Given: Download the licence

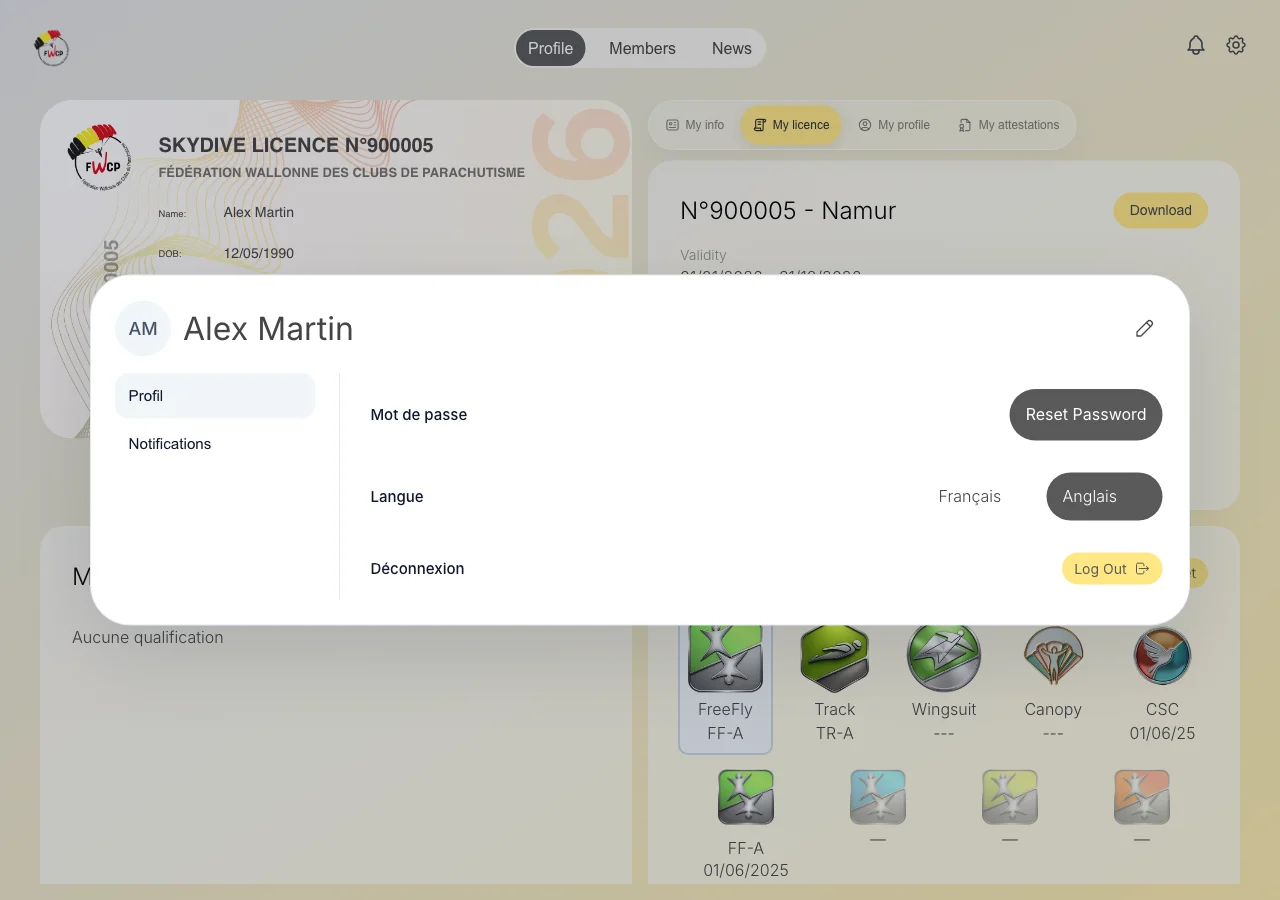Looking at the screenshot, I should [1161, 210].
